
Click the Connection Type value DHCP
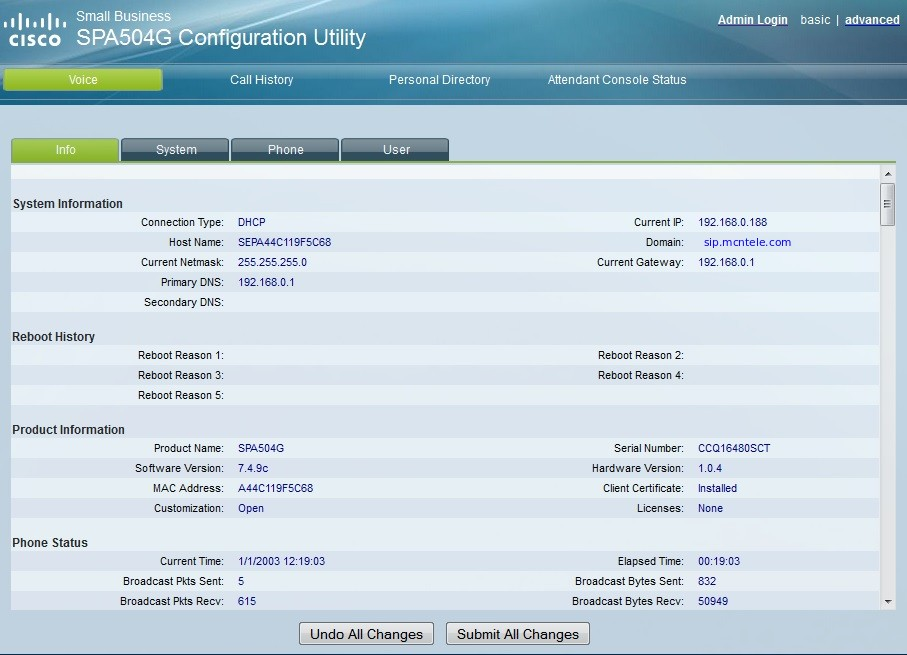coord(252,222)
